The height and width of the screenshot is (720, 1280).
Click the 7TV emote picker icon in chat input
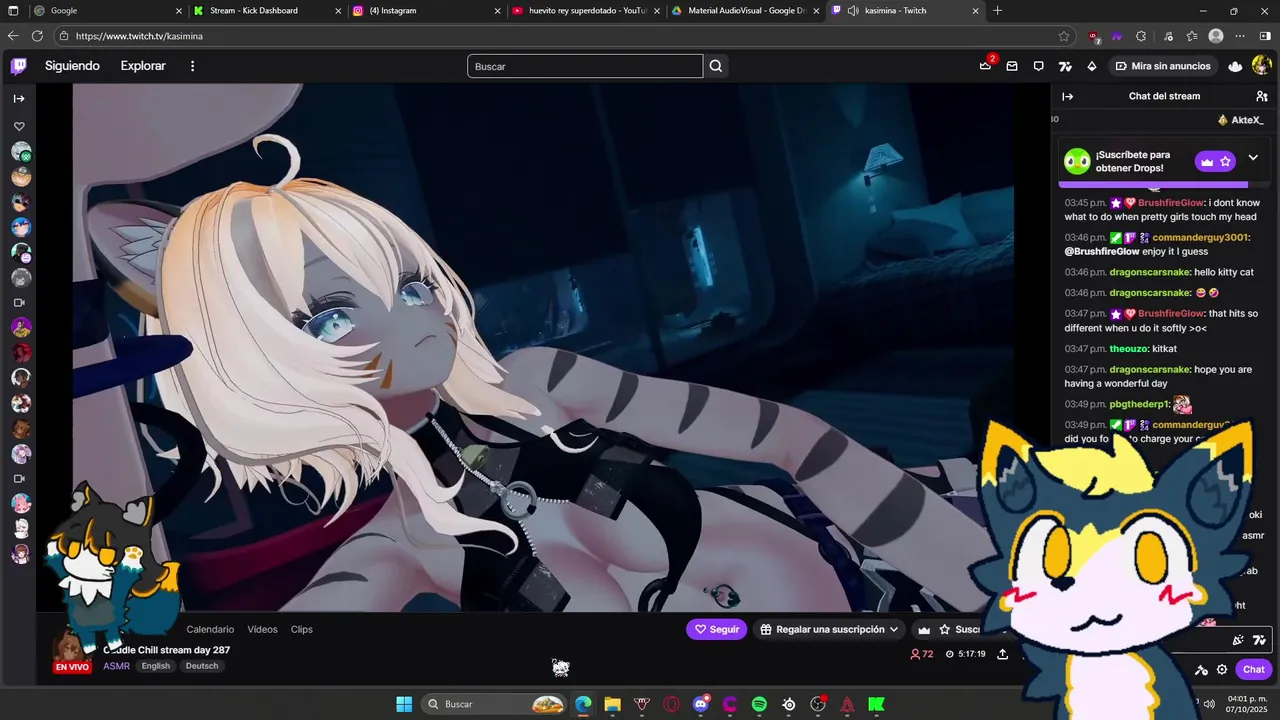(x=1259, y=640)
